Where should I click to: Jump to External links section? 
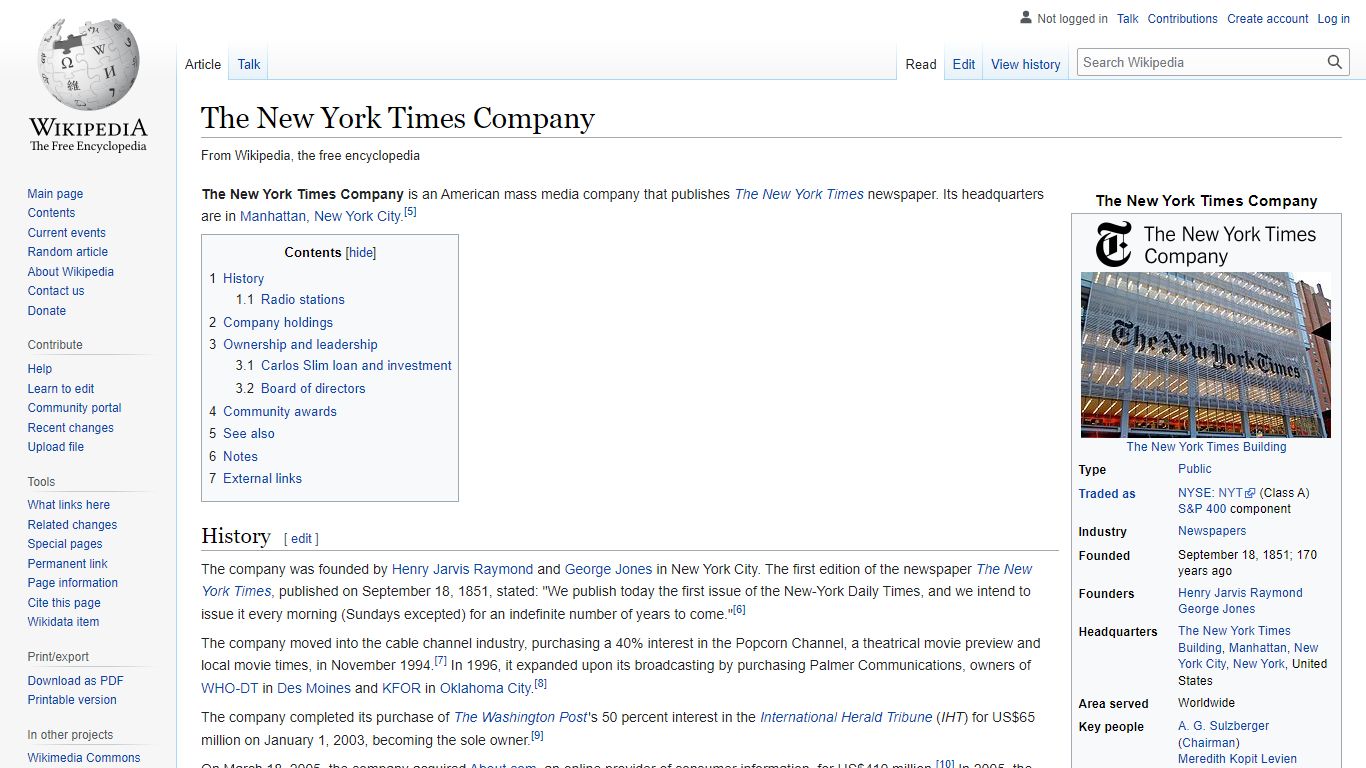coord(262,479)
